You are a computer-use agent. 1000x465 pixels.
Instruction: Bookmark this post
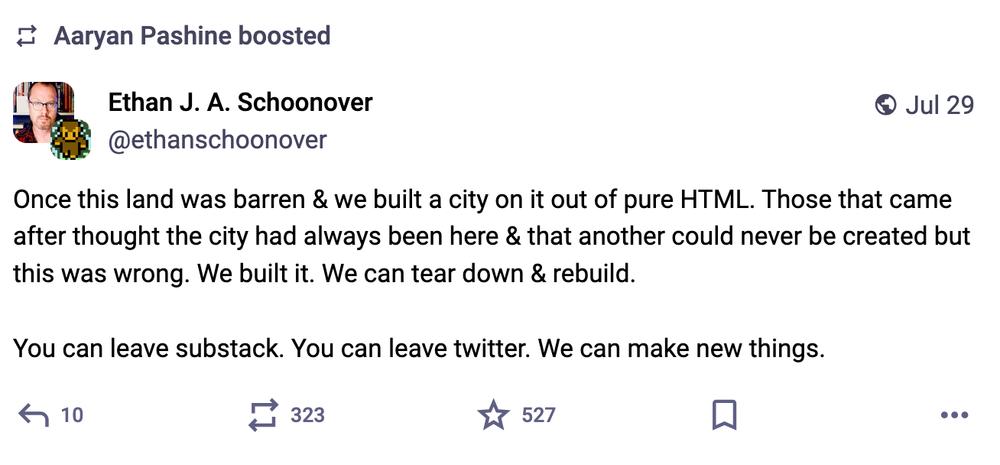coord(724,415)
